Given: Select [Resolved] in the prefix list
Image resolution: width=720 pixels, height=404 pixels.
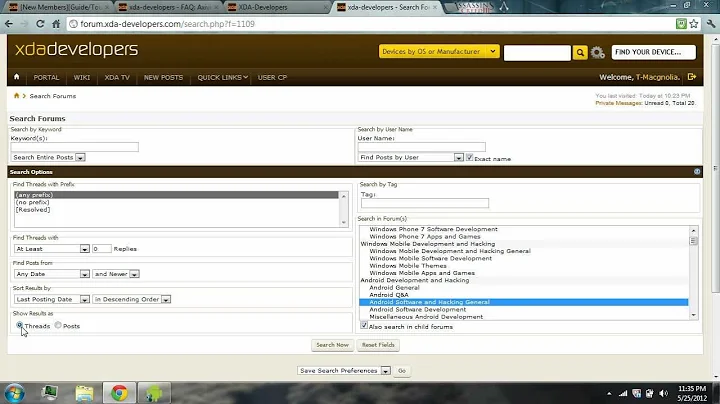Looking at the screenshot, I should tap(33, 209).
